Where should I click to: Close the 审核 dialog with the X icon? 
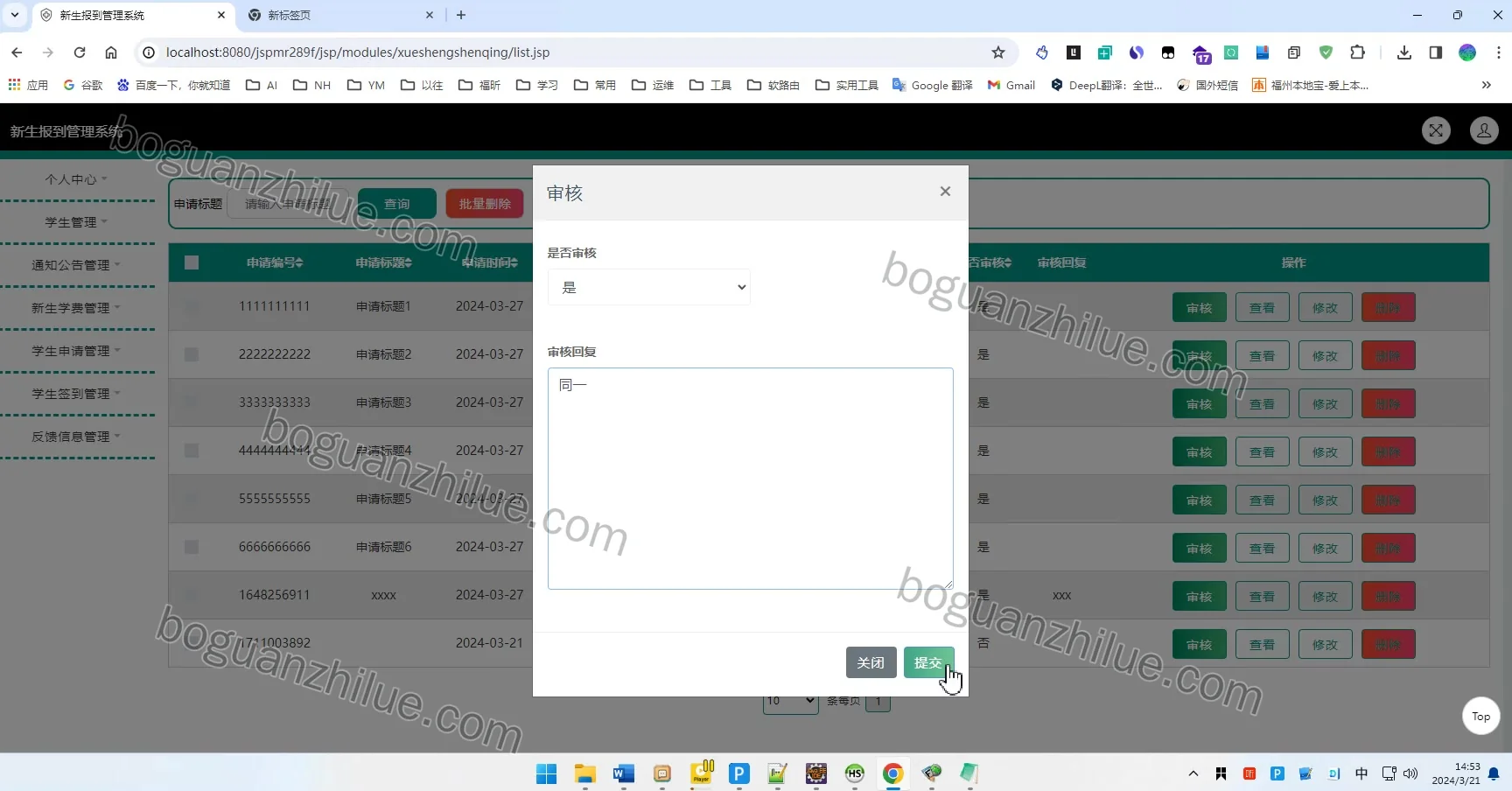[945, 192]
